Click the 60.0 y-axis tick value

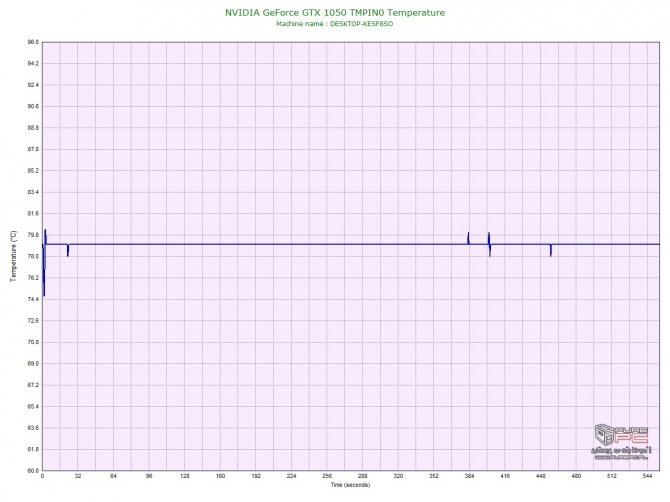click(33, 471)
